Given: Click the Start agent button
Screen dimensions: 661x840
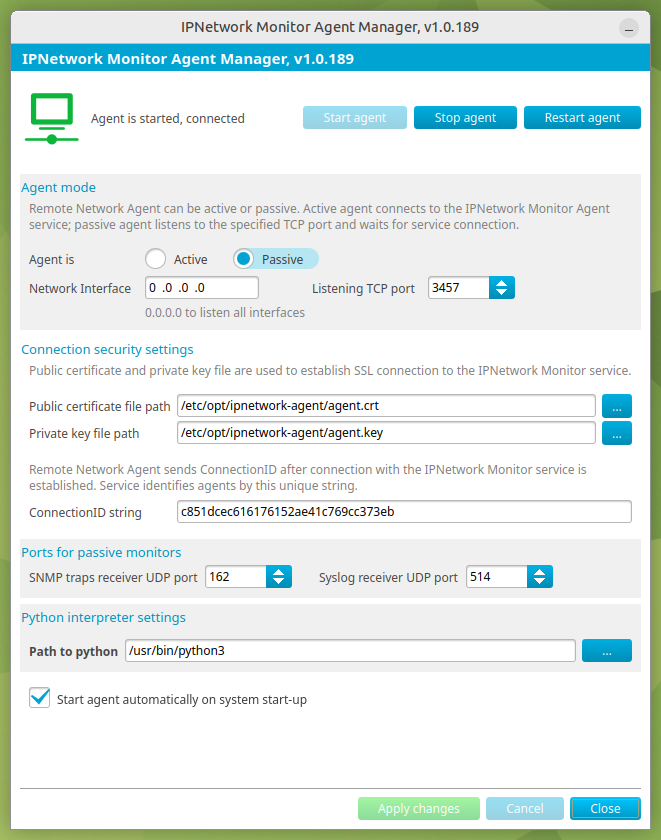Looking at the screenshot, I should (355, 117).
